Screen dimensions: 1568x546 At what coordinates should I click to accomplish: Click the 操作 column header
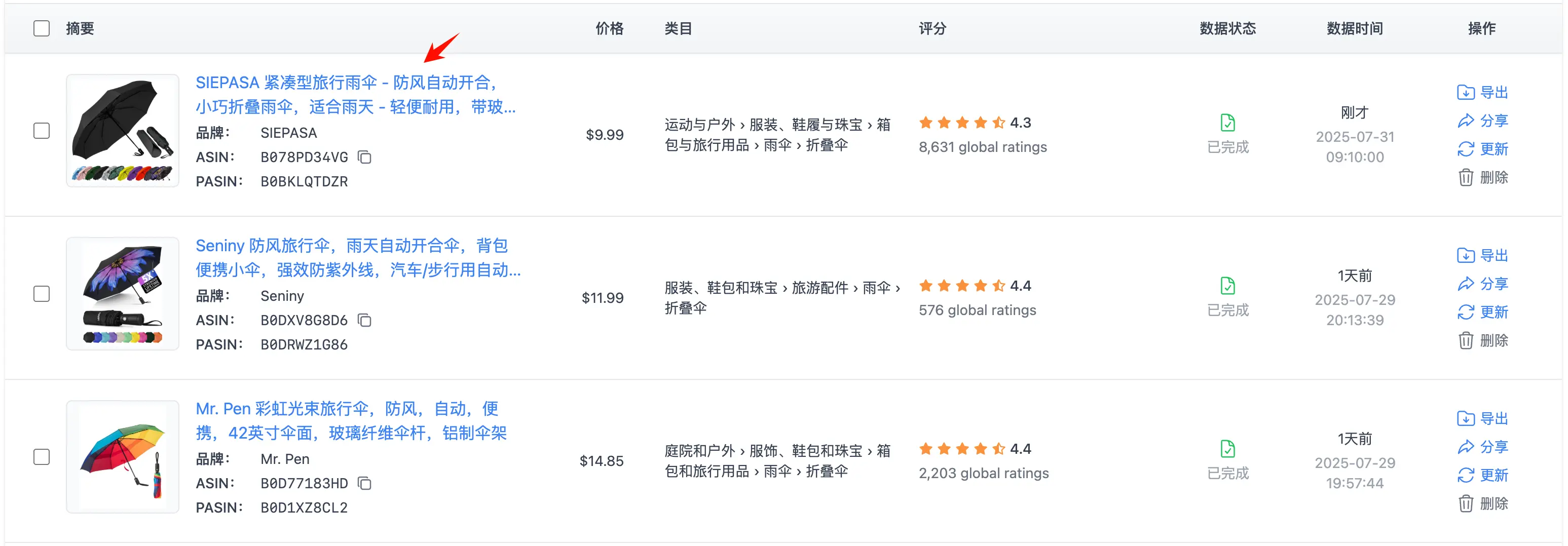(x=1481, y=28)
